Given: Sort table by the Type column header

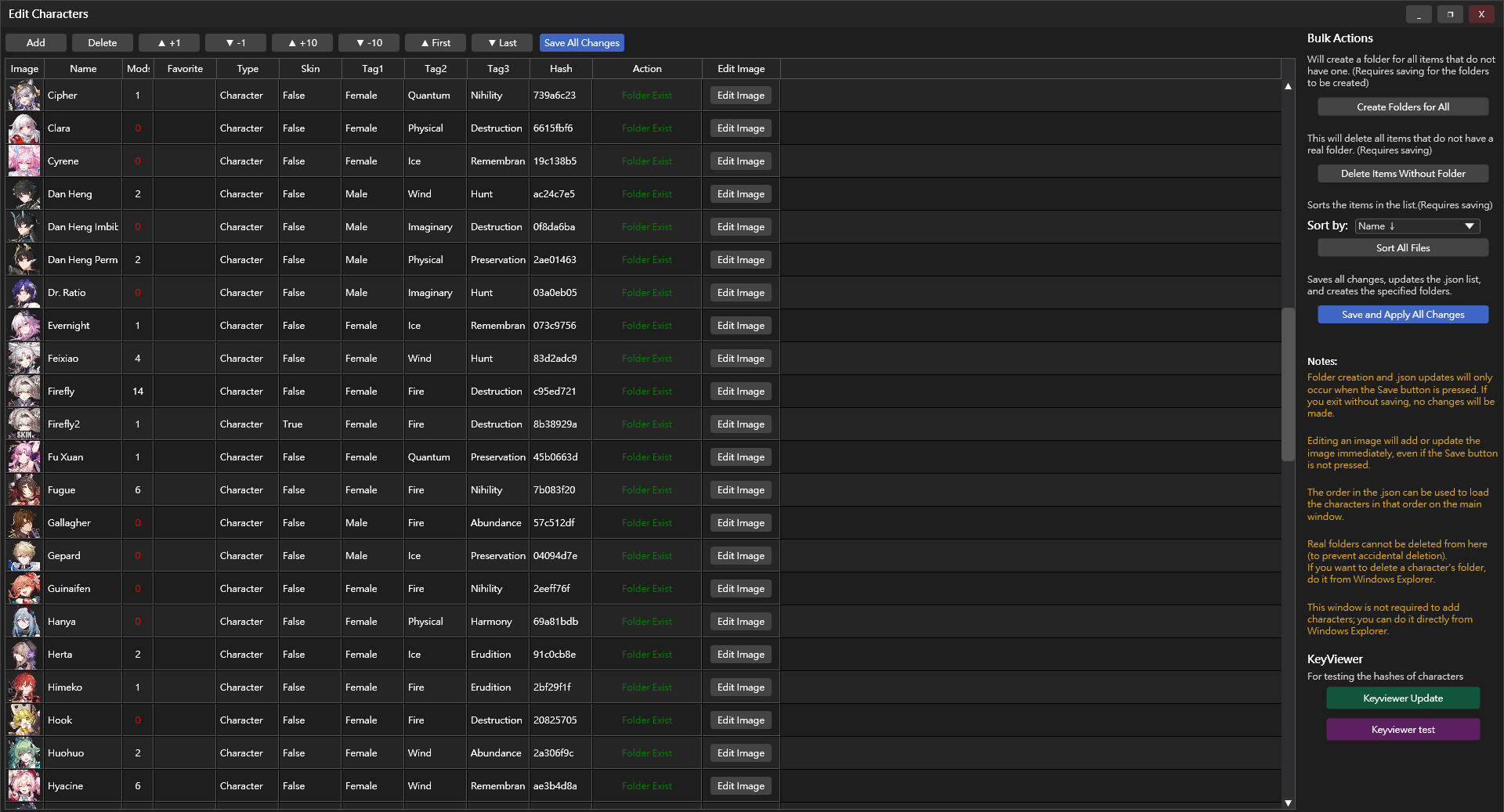Looking at the screenshot, I should click(x=248, y=69).
